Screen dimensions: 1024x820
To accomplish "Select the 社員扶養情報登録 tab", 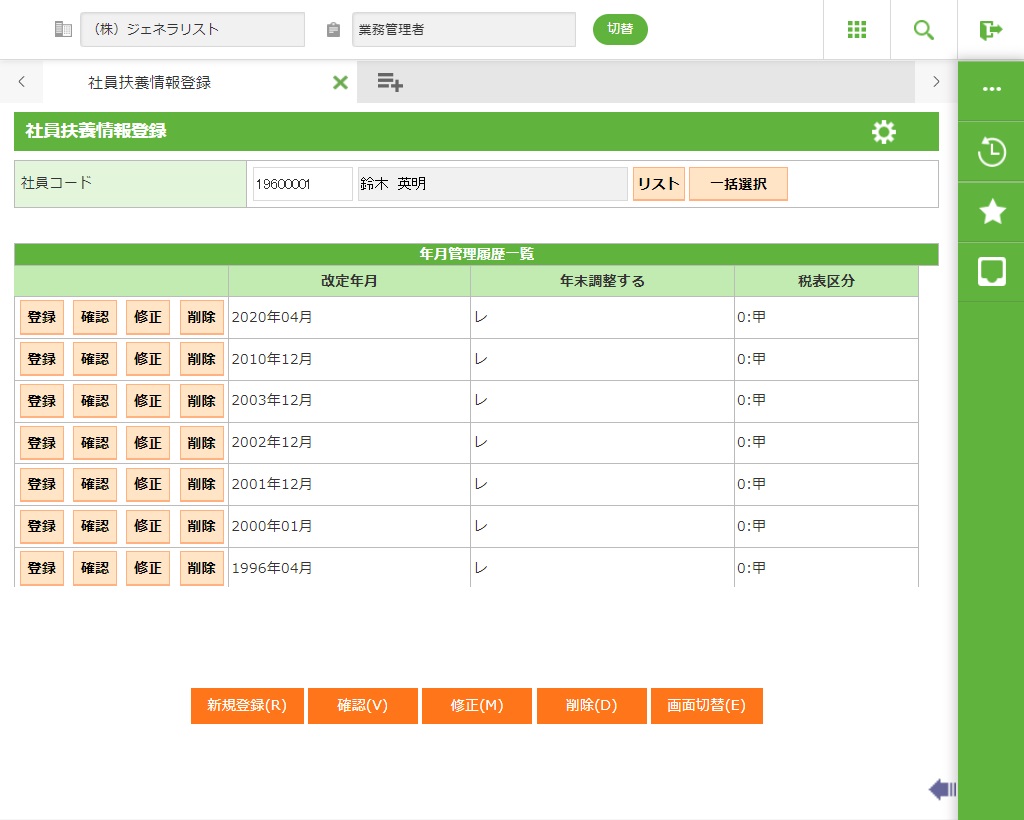I will pyautogui.click(x=150, y=83).
